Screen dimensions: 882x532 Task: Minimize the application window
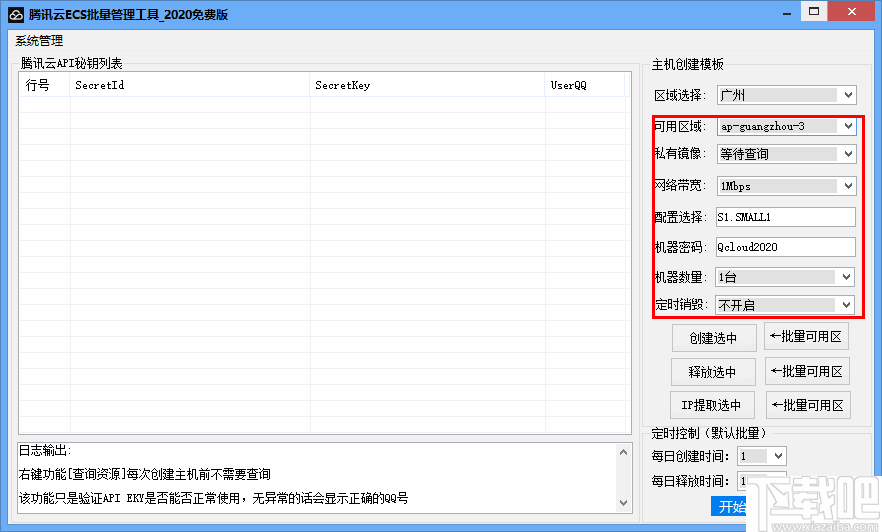coord(786,12)
